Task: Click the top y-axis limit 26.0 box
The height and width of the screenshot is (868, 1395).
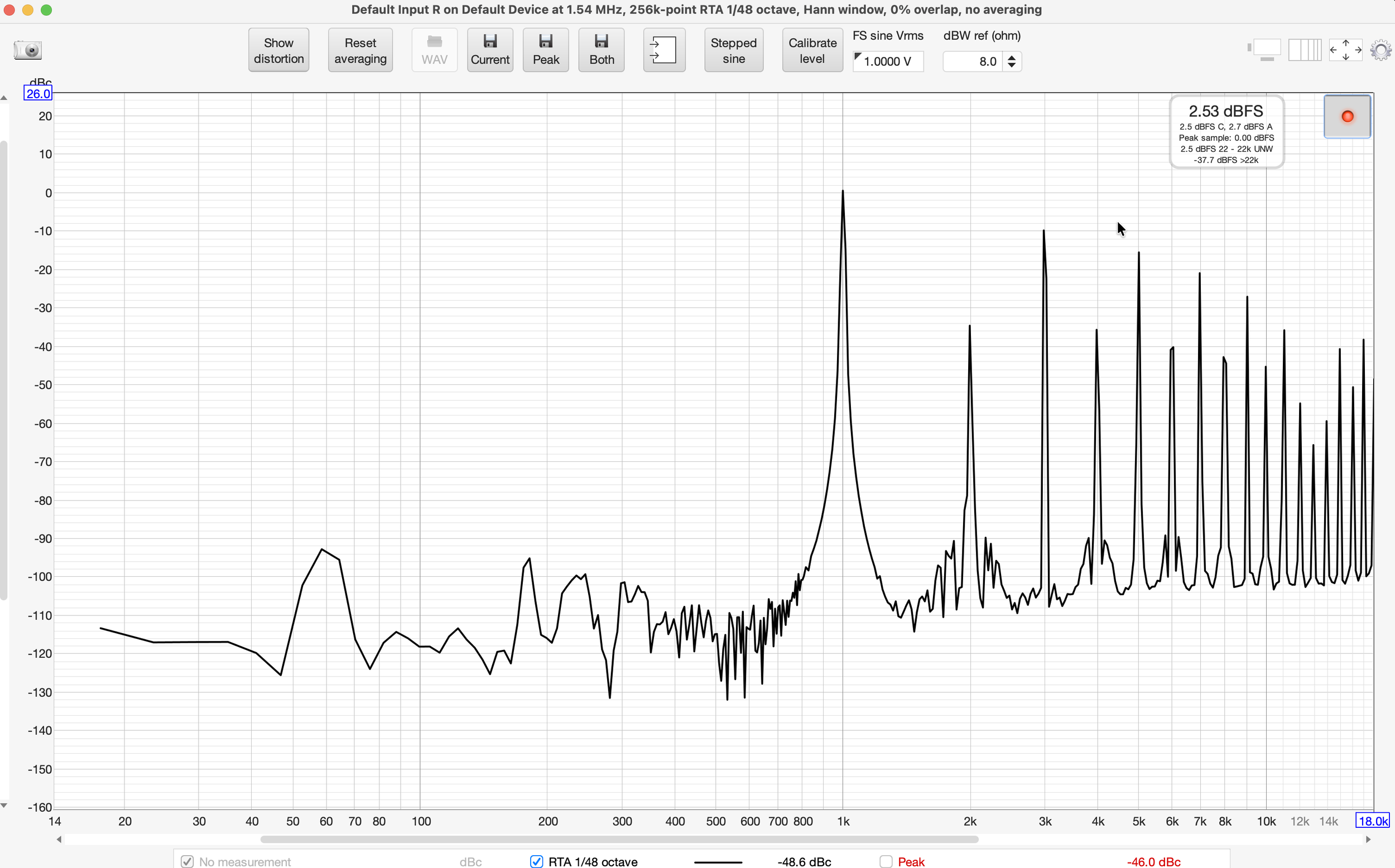Action: [38, 94]
